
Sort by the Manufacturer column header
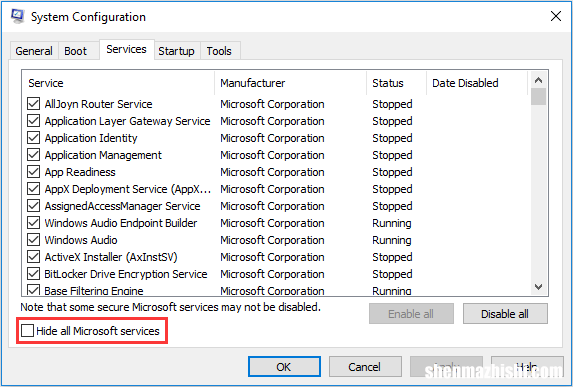(x=291, y=83)
